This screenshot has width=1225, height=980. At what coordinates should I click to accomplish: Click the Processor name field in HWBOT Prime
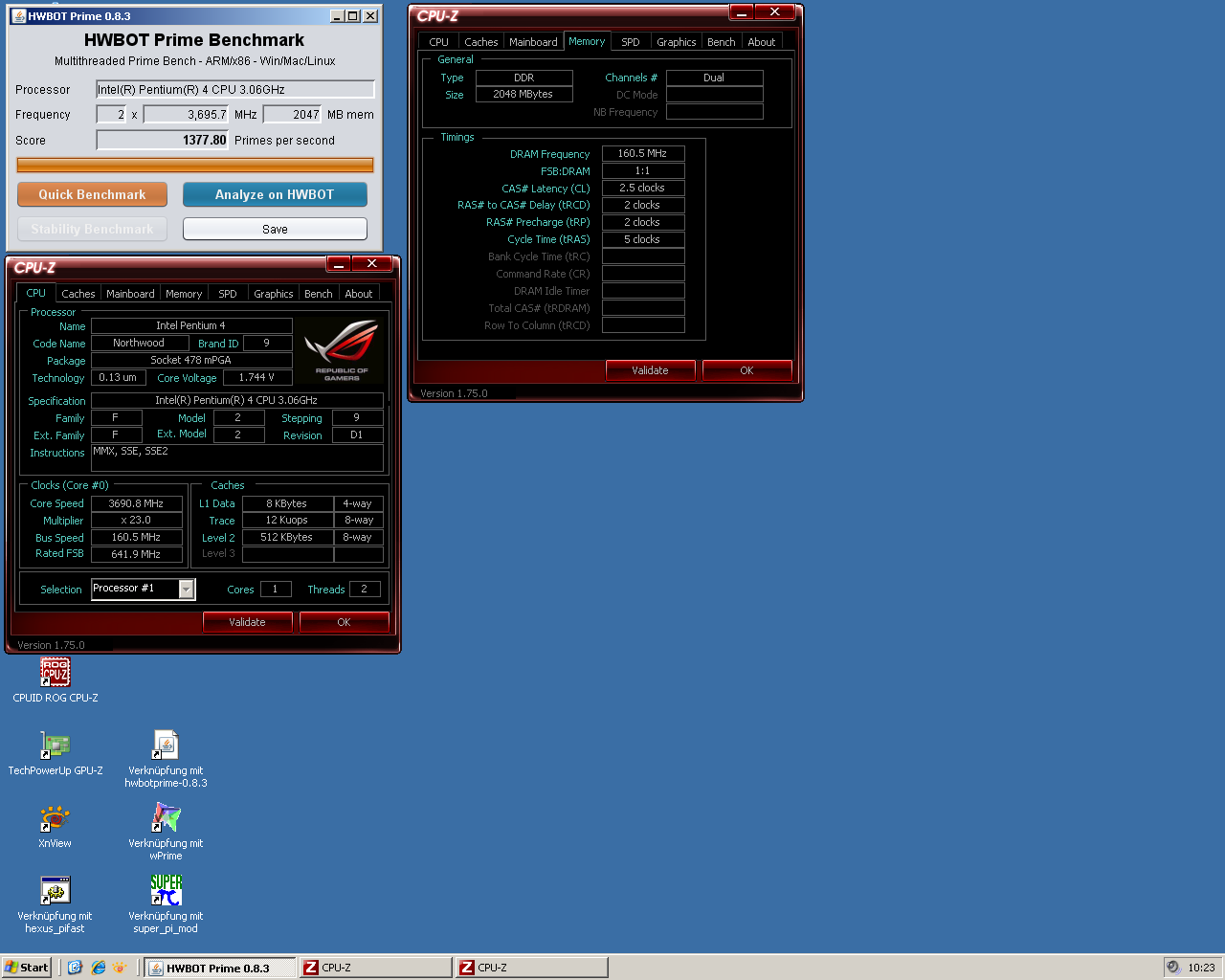coord(234,90)
